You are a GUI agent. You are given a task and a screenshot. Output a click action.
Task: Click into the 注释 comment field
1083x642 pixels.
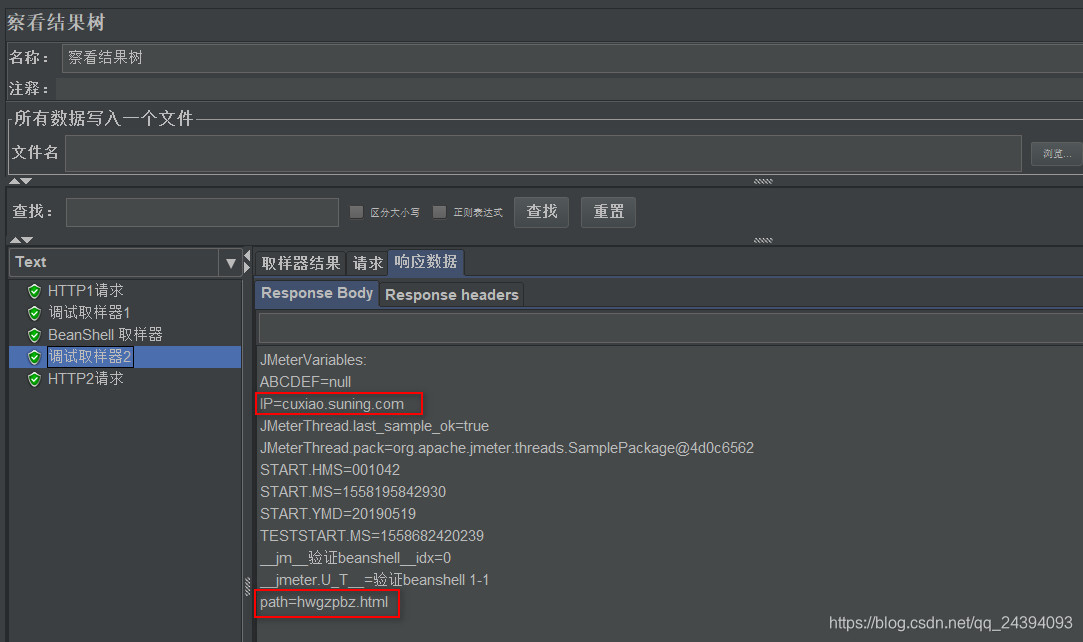tap(569, 89)
